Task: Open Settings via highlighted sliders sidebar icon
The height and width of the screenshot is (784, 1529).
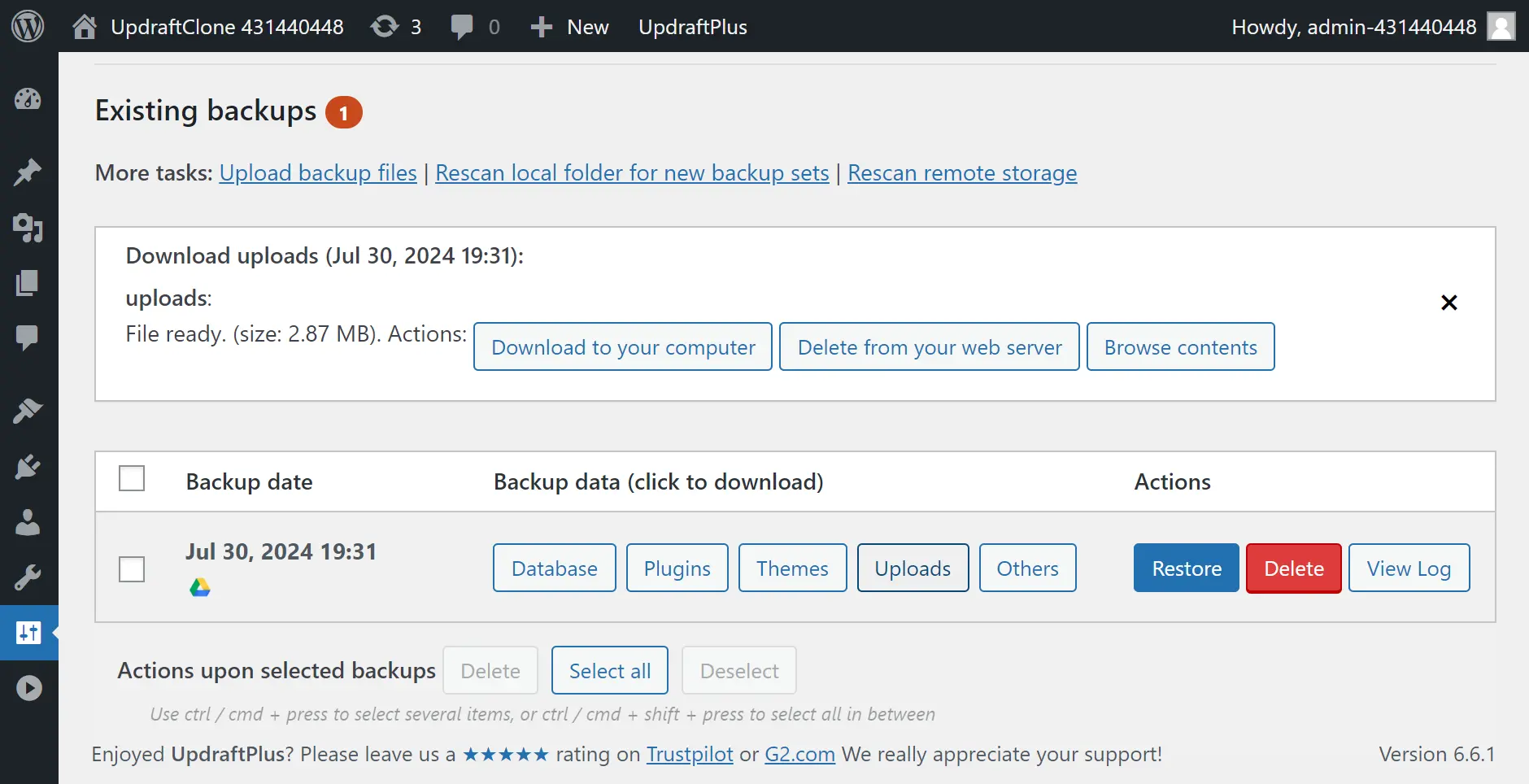Action: 28,633
